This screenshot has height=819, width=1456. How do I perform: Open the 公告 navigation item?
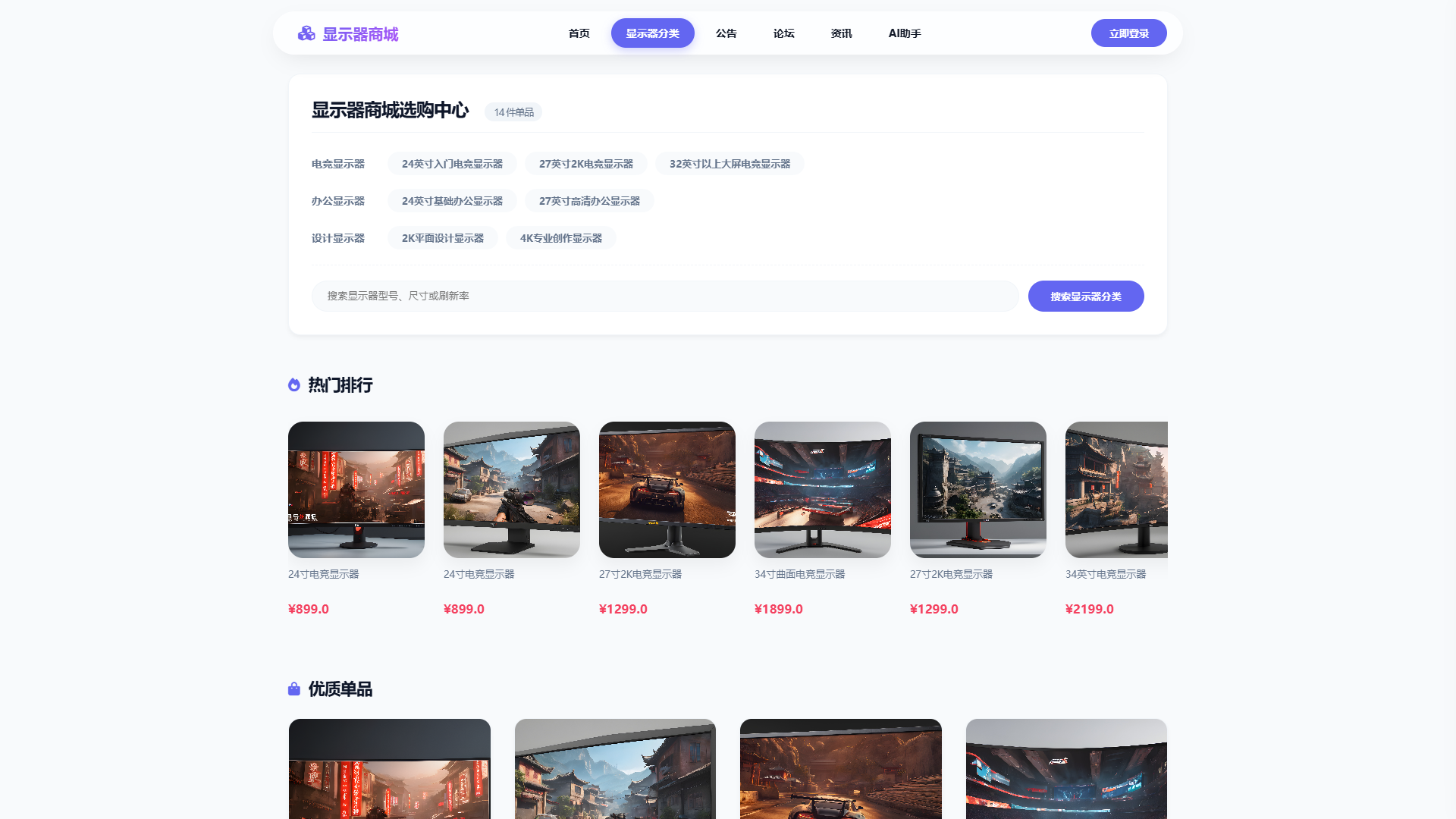coord(726,33)
